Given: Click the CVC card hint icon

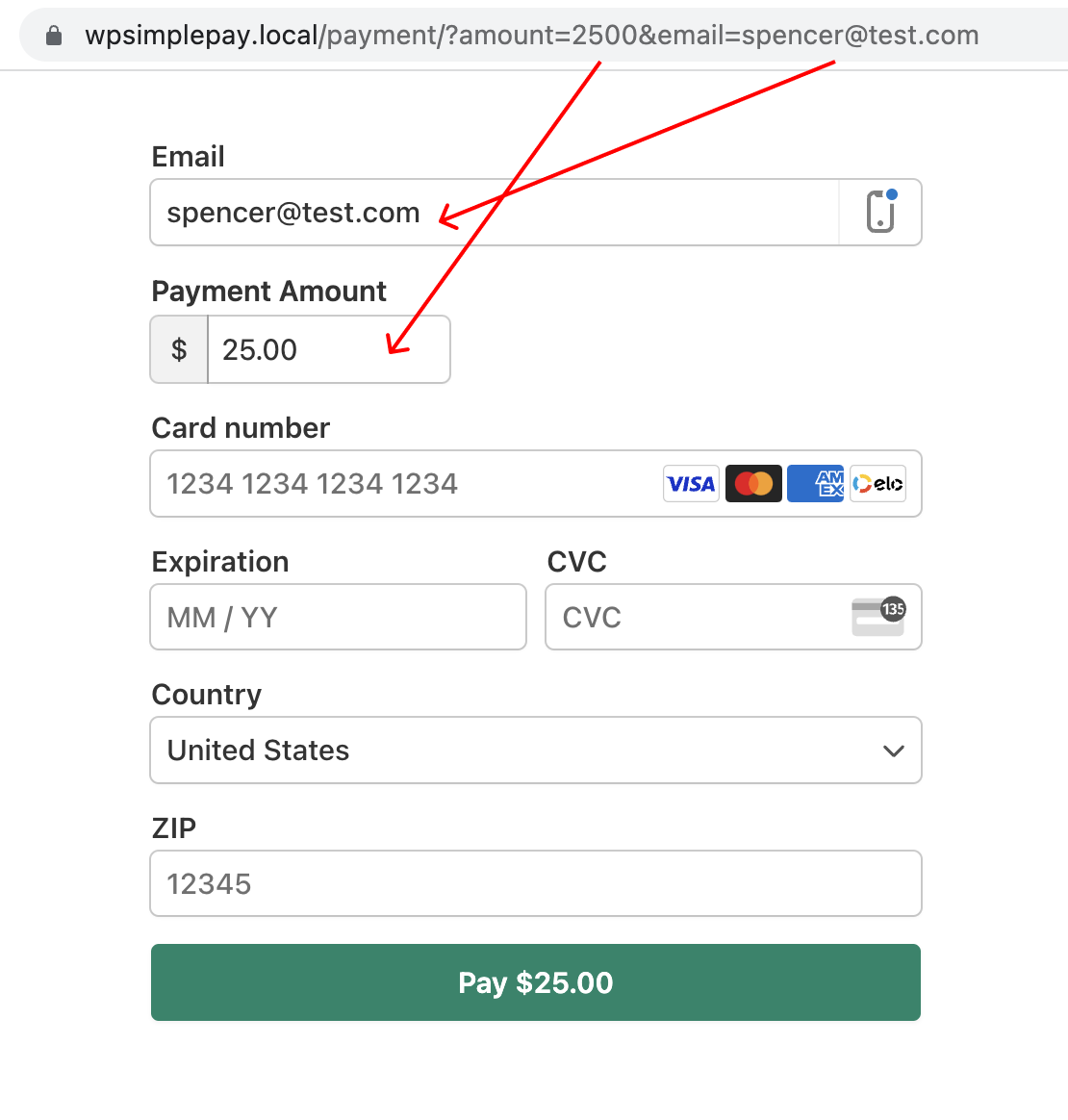Looking at the screenshot, I should click(x=877, y=617).
